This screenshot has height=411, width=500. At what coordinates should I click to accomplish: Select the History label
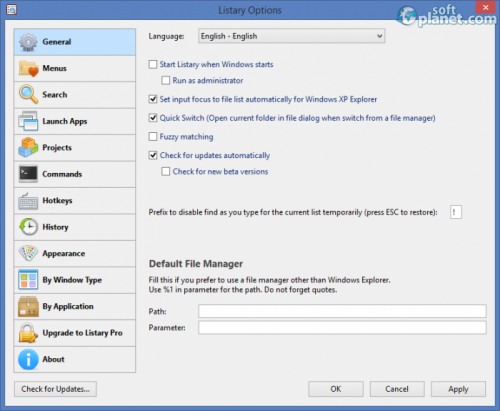click(55, 227)
